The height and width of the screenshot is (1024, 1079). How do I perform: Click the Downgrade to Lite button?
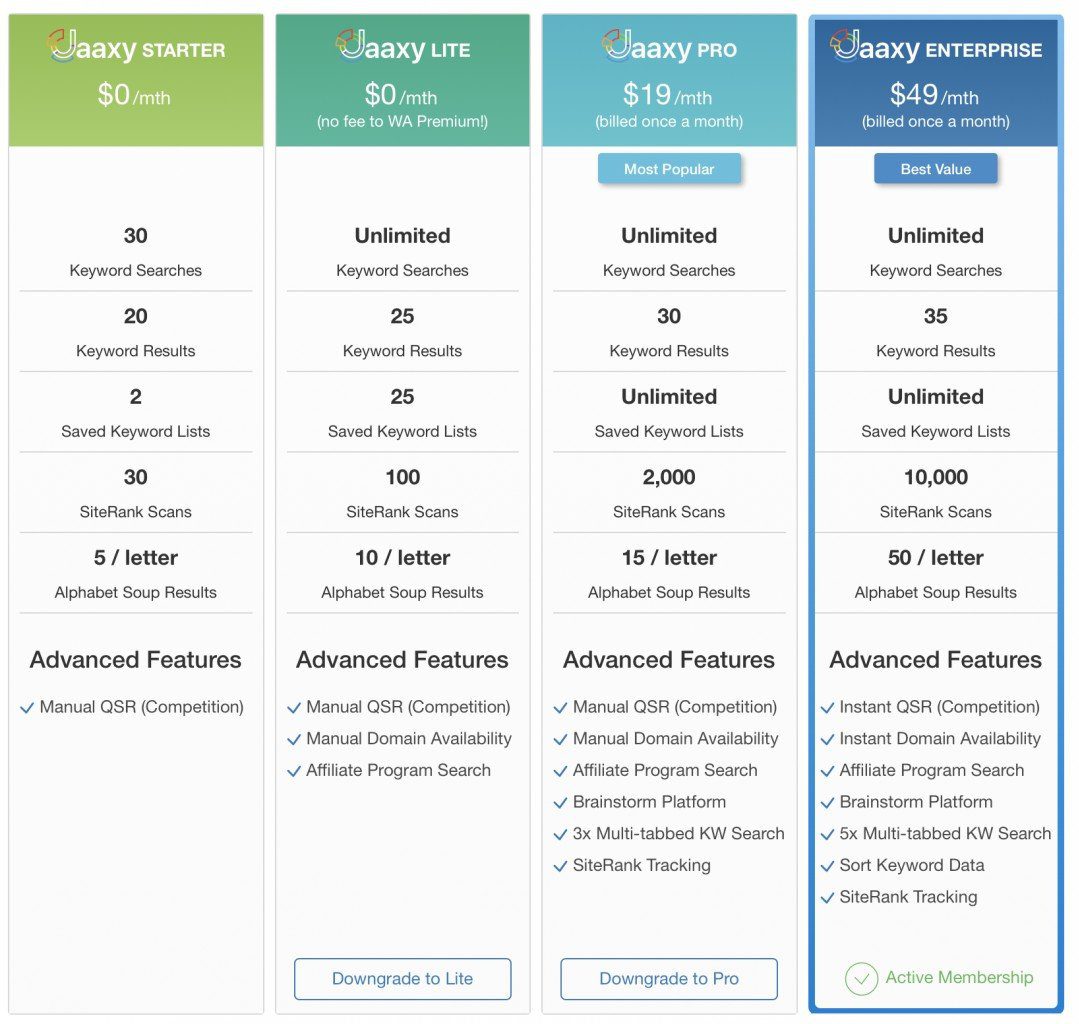click(403, 979)
